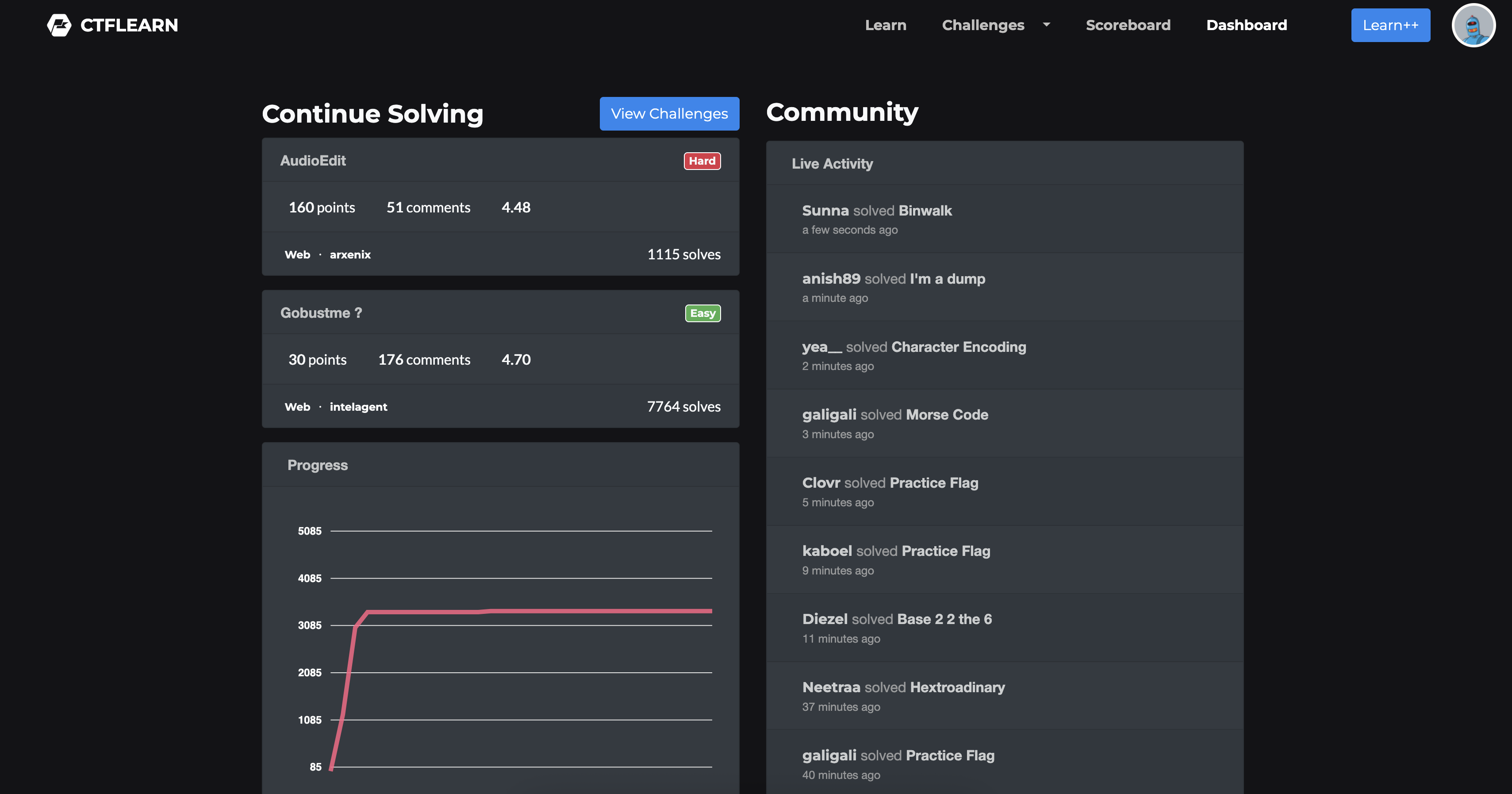Click the CTFLearn flag logo icon
The image size is (1512, 794).
[59, 25]
